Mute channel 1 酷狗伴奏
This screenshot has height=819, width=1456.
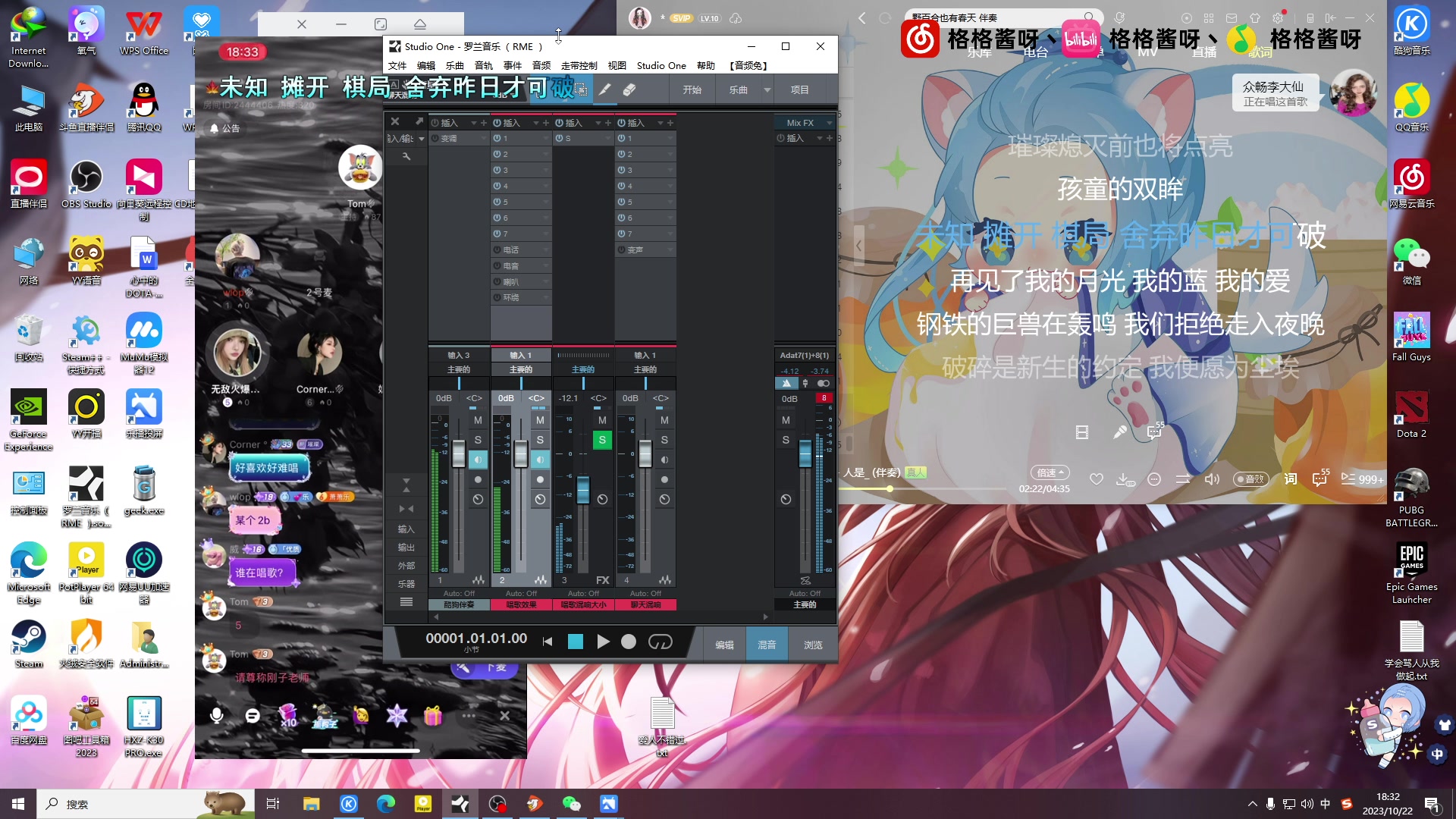478,420
